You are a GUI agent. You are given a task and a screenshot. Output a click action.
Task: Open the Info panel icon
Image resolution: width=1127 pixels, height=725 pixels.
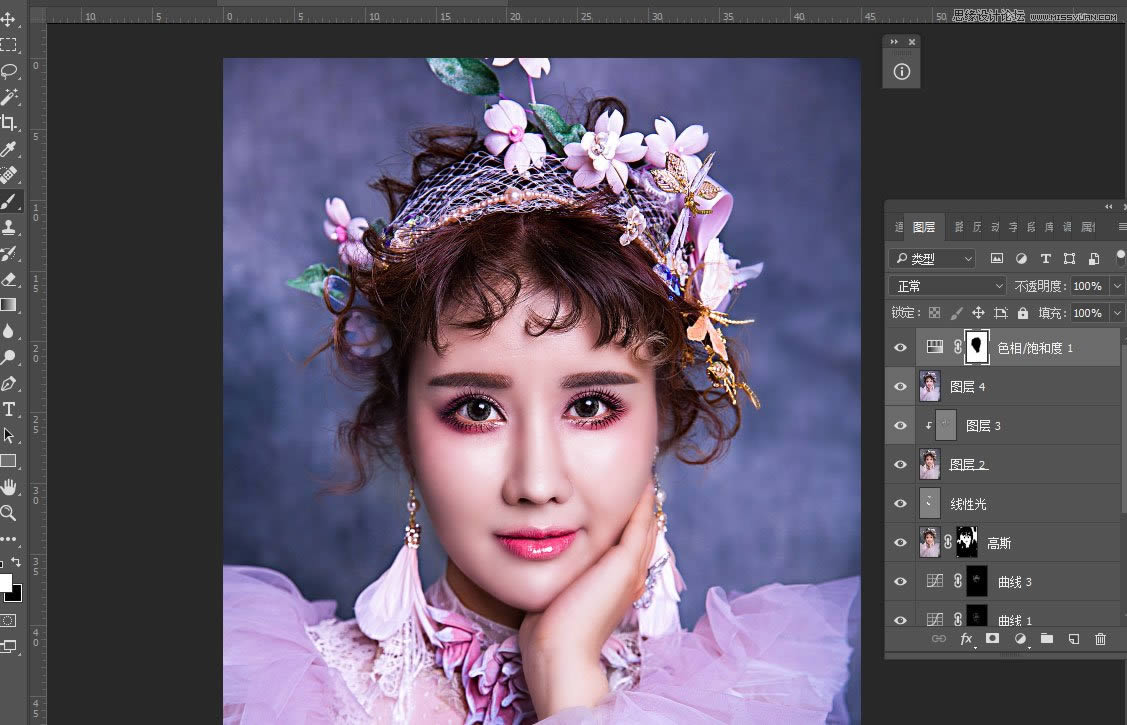(x=901, y=72)
